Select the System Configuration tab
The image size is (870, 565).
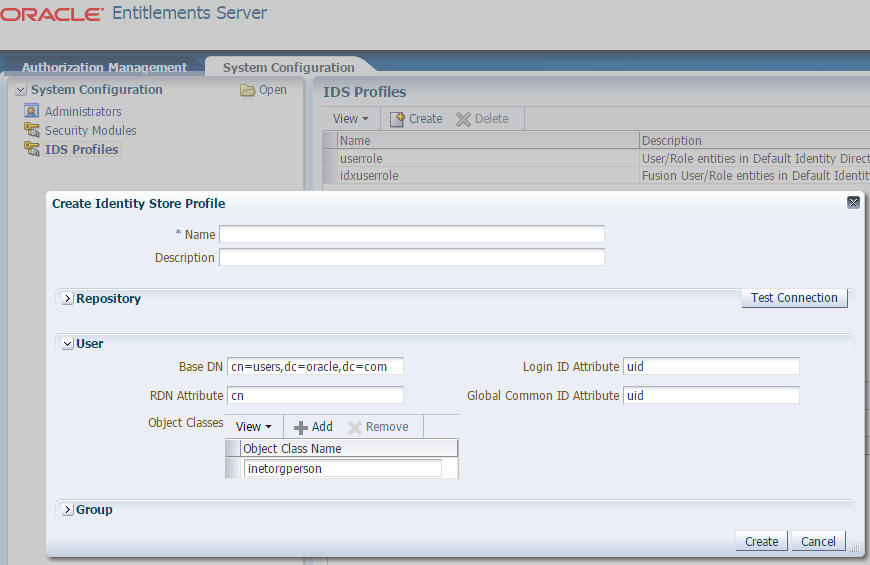coord(289,67)
